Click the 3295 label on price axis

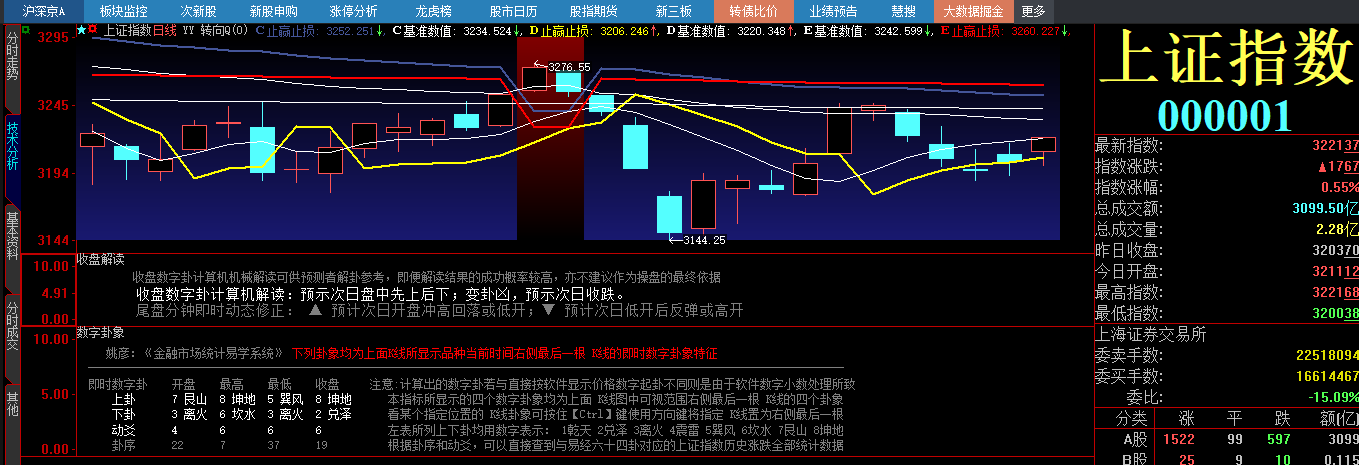click(51, 37)
